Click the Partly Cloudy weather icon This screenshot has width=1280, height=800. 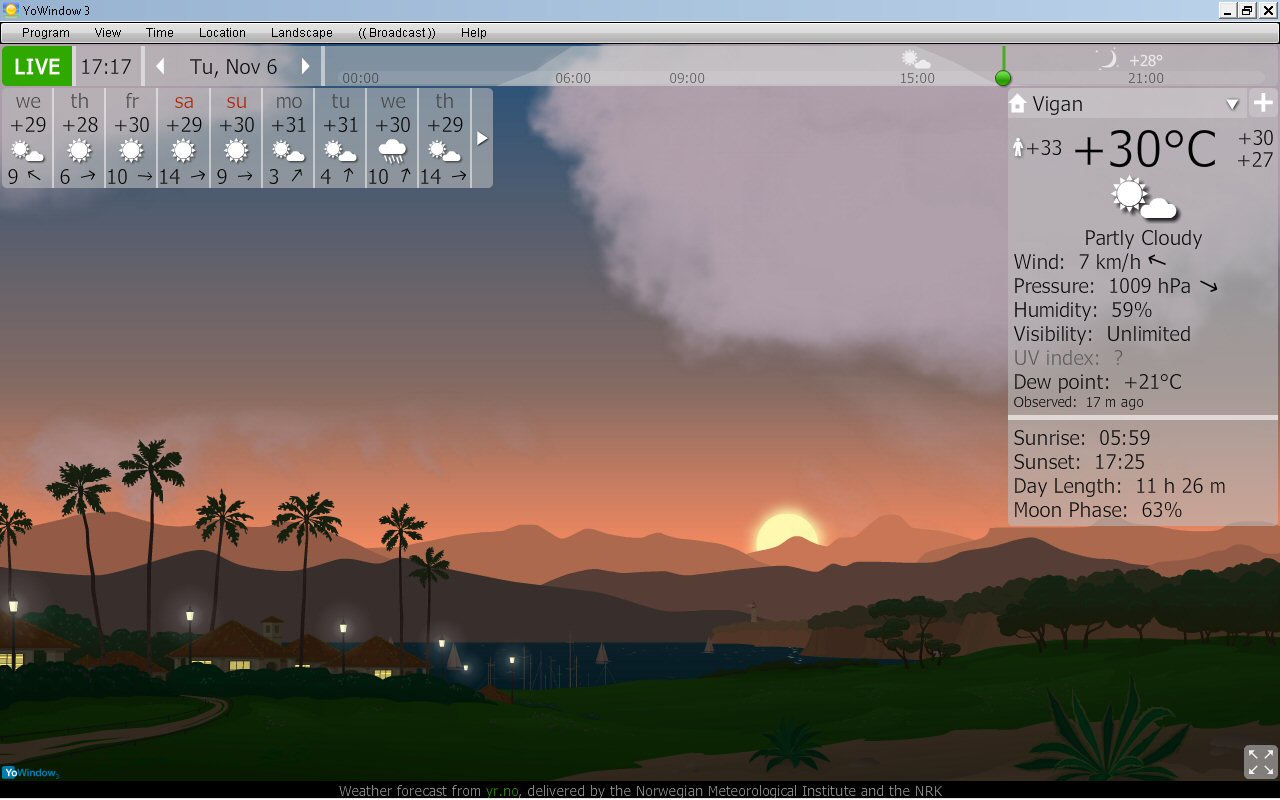[1143, 198]
